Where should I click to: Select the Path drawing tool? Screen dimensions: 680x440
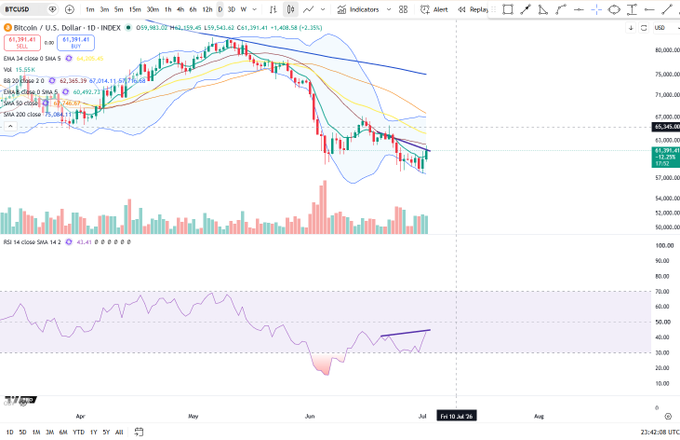(x=561, y=10)
